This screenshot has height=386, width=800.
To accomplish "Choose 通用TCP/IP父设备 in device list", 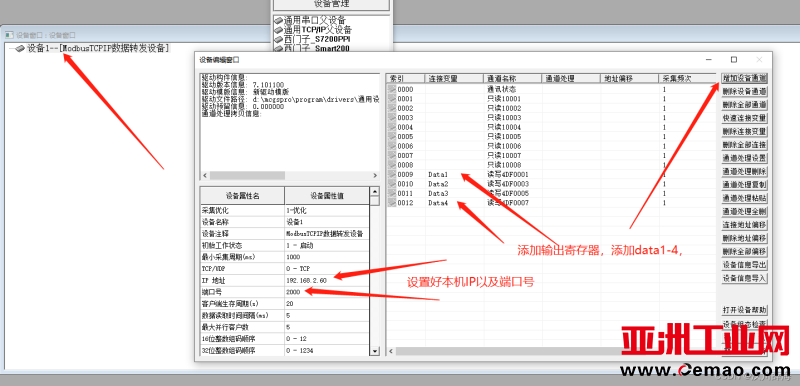I will click(318, 30).
